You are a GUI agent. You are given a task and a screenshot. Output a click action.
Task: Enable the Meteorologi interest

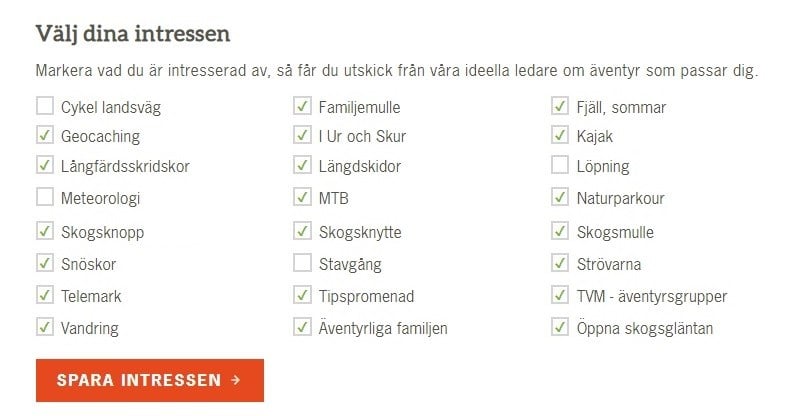click(x=45, y=197)
